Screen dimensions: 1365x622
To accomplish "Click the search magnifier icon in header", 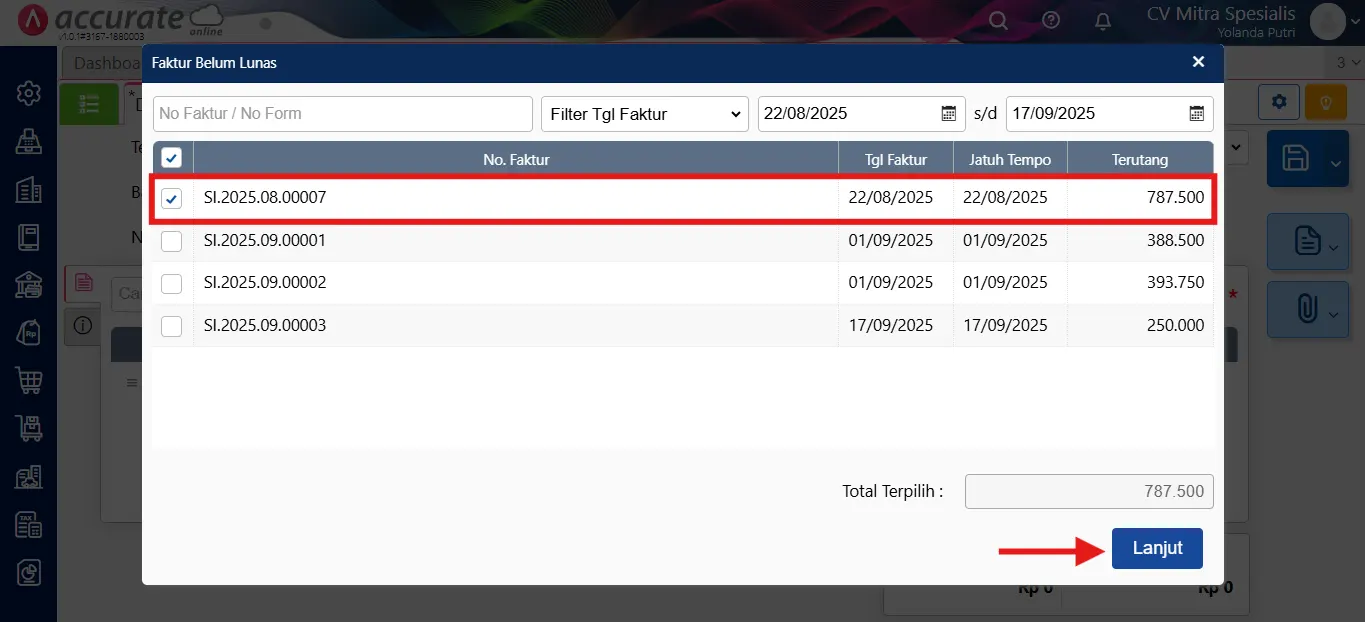I will (998, 20).
